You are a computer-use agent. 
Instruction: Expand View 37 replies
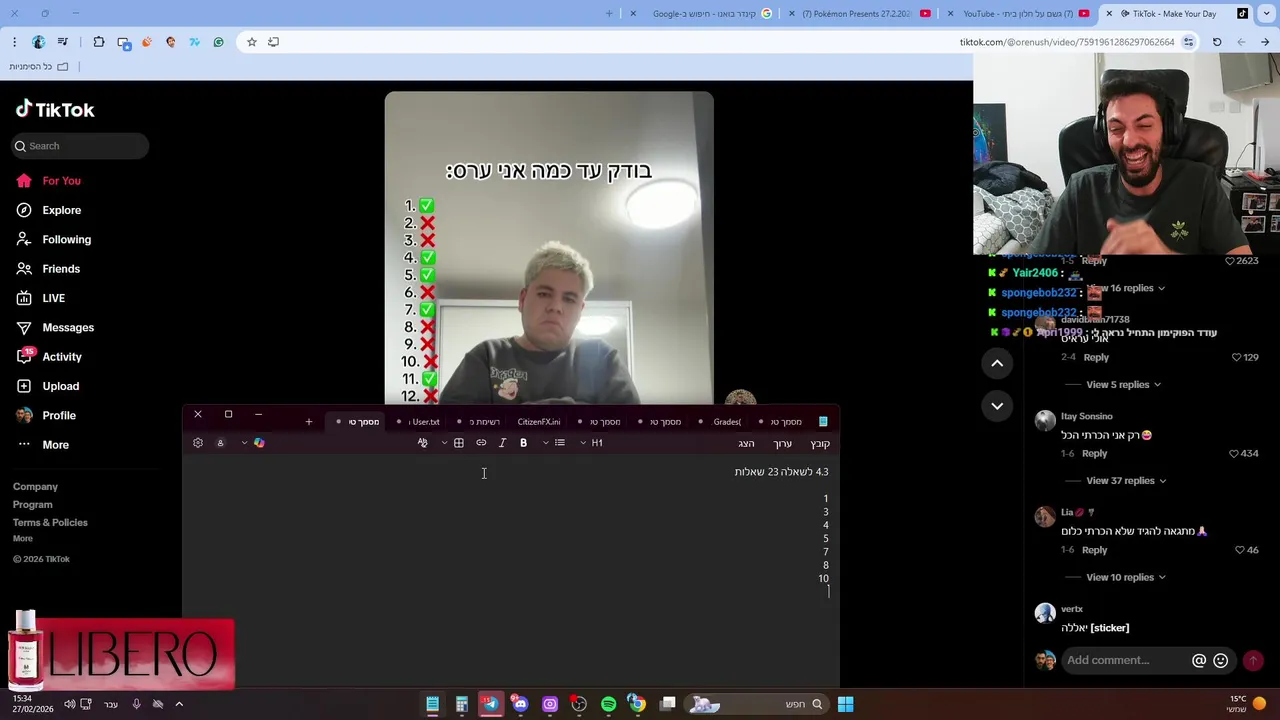coord(1126,481)
